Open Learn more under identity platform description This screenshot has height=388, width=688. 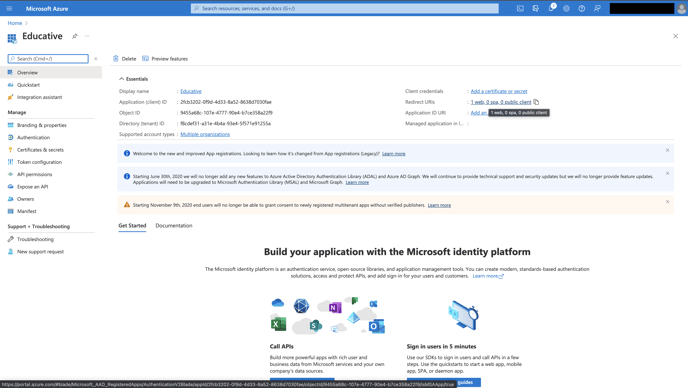coord(488,276)
